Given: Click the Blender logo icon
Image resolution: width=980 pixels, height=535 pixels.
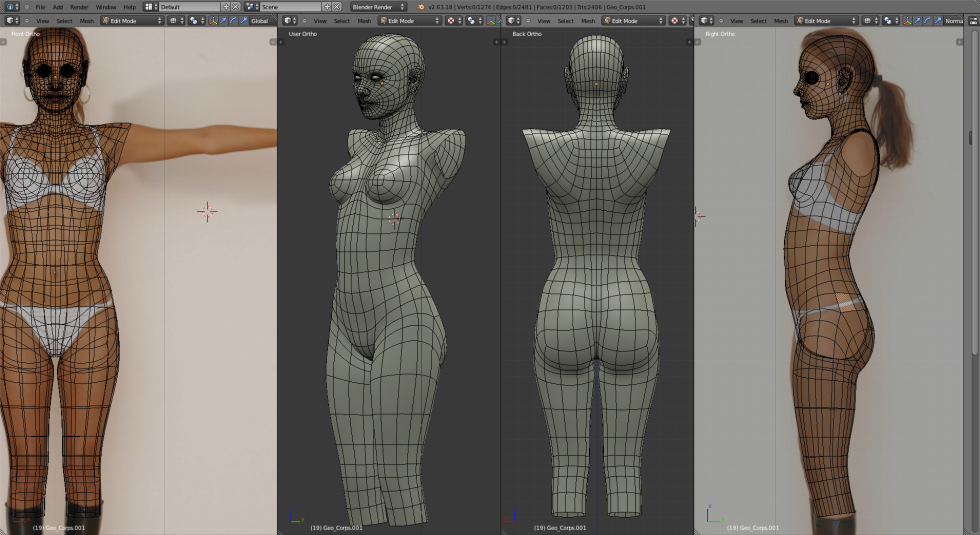Looking at the screenshot, I should click(x=421, y=6).
